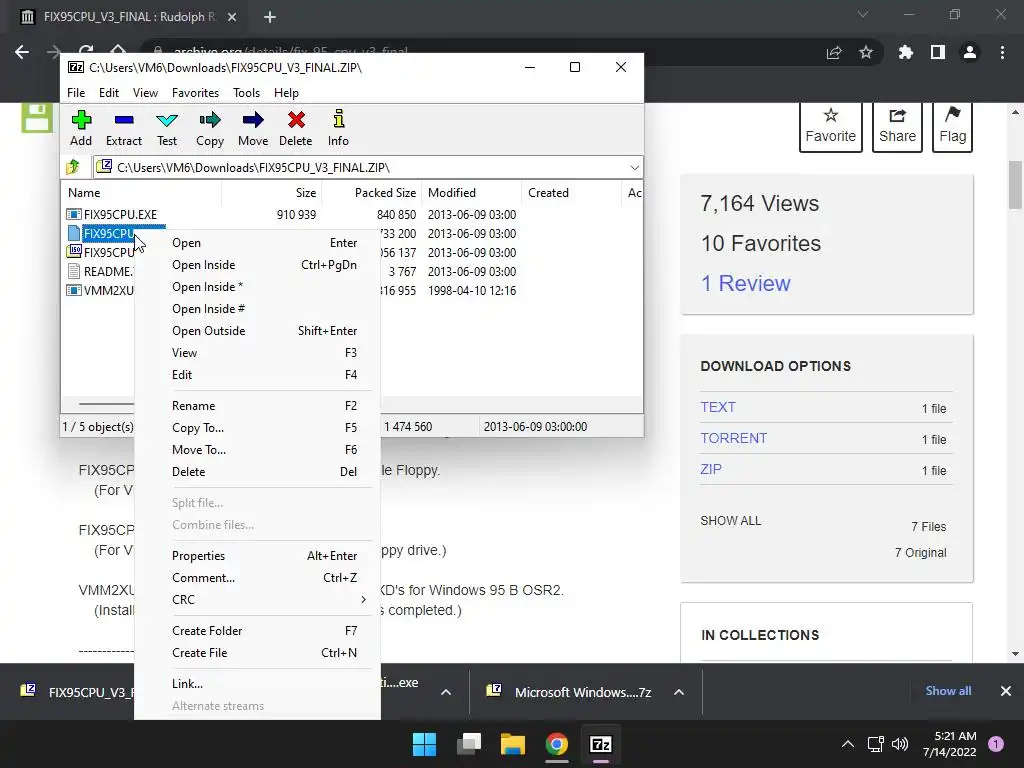This screenshot has height=768, width=1024.
Task: Choose Copy To... in context menu
Action: 257,428
